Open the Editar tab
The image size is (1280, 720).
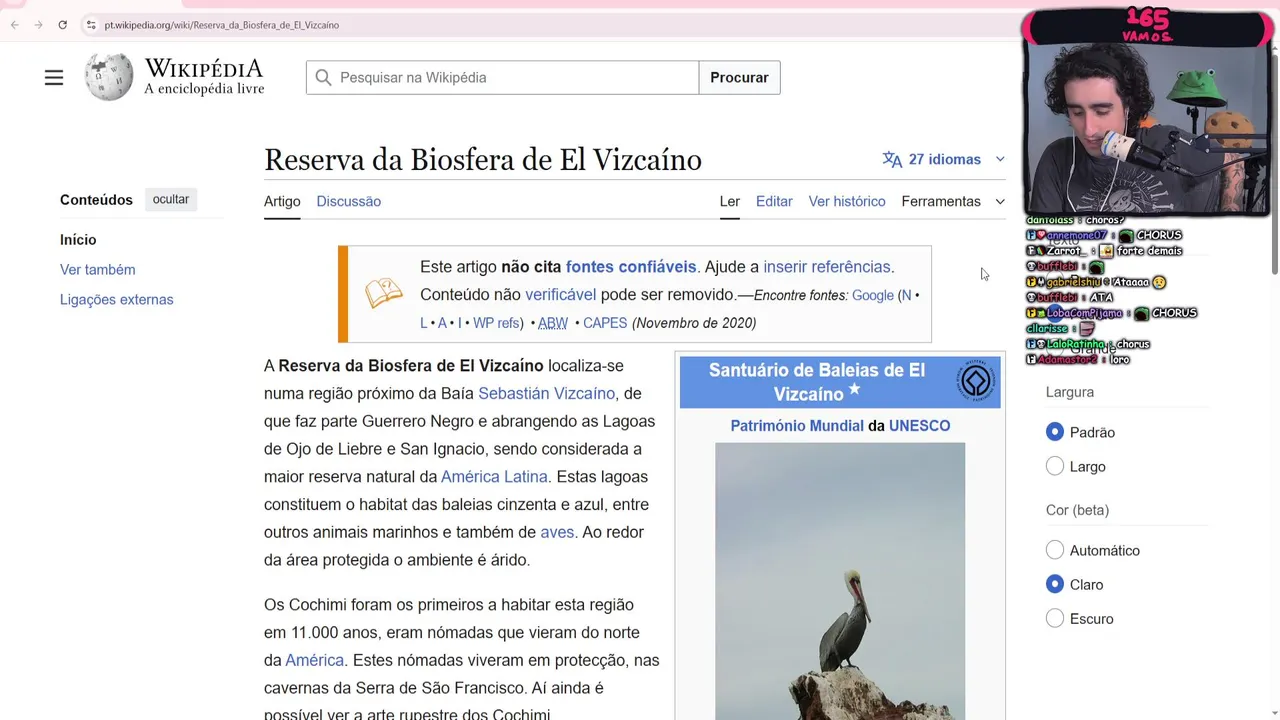[x=774, y=201]
